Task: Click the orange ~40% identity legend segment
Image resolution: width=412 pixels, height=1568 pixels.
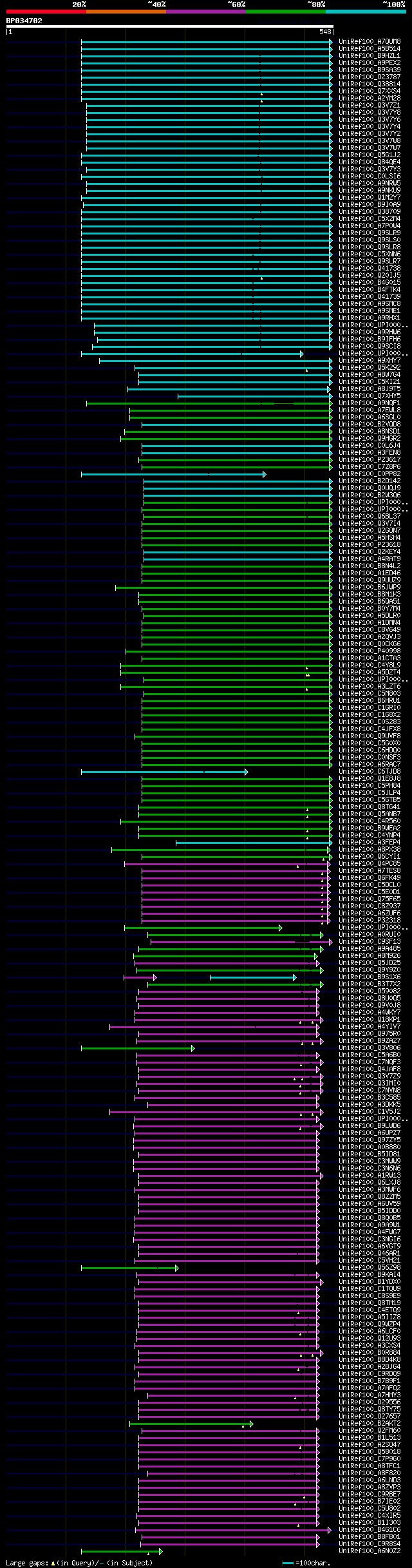Action: coord(126,12)
